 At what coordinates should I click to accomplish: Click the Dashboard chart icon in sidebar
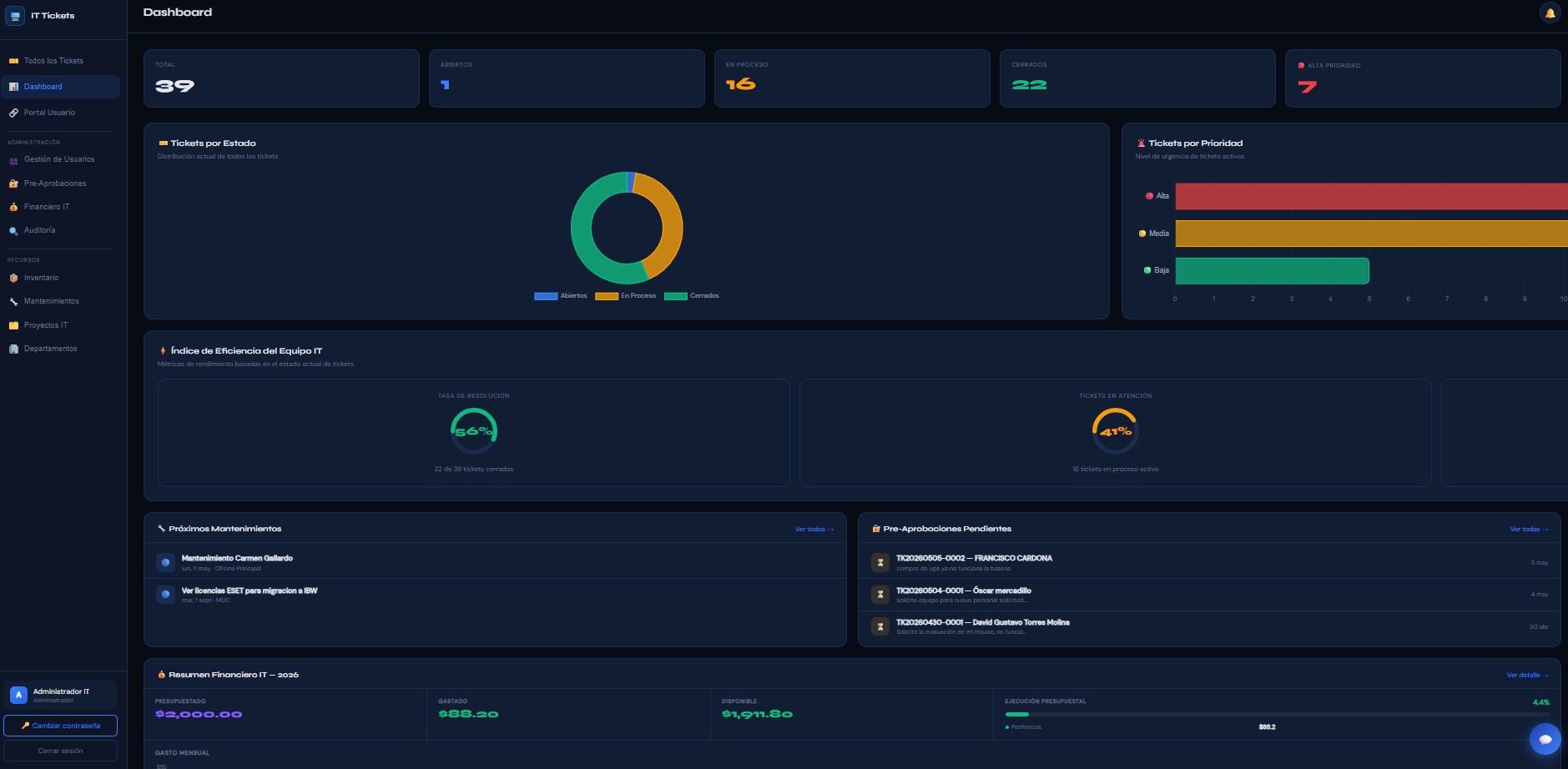13,87
